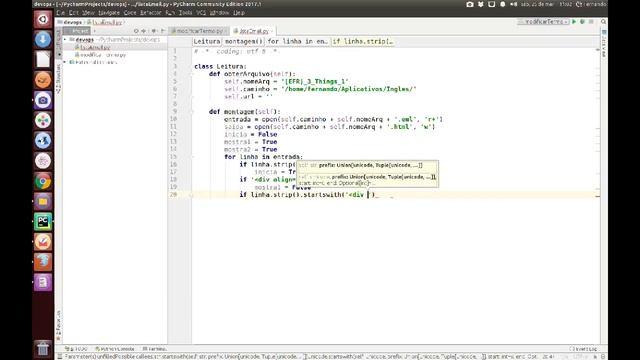
Task: Open the Refactor menu
Action: point(151,13)
